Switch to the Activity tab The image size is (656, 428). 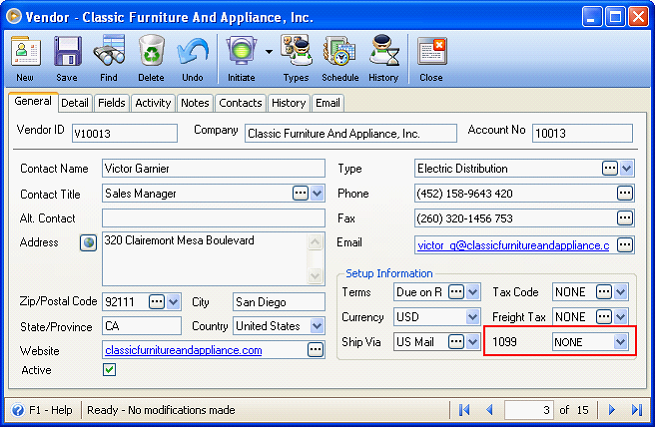point(153,103)
